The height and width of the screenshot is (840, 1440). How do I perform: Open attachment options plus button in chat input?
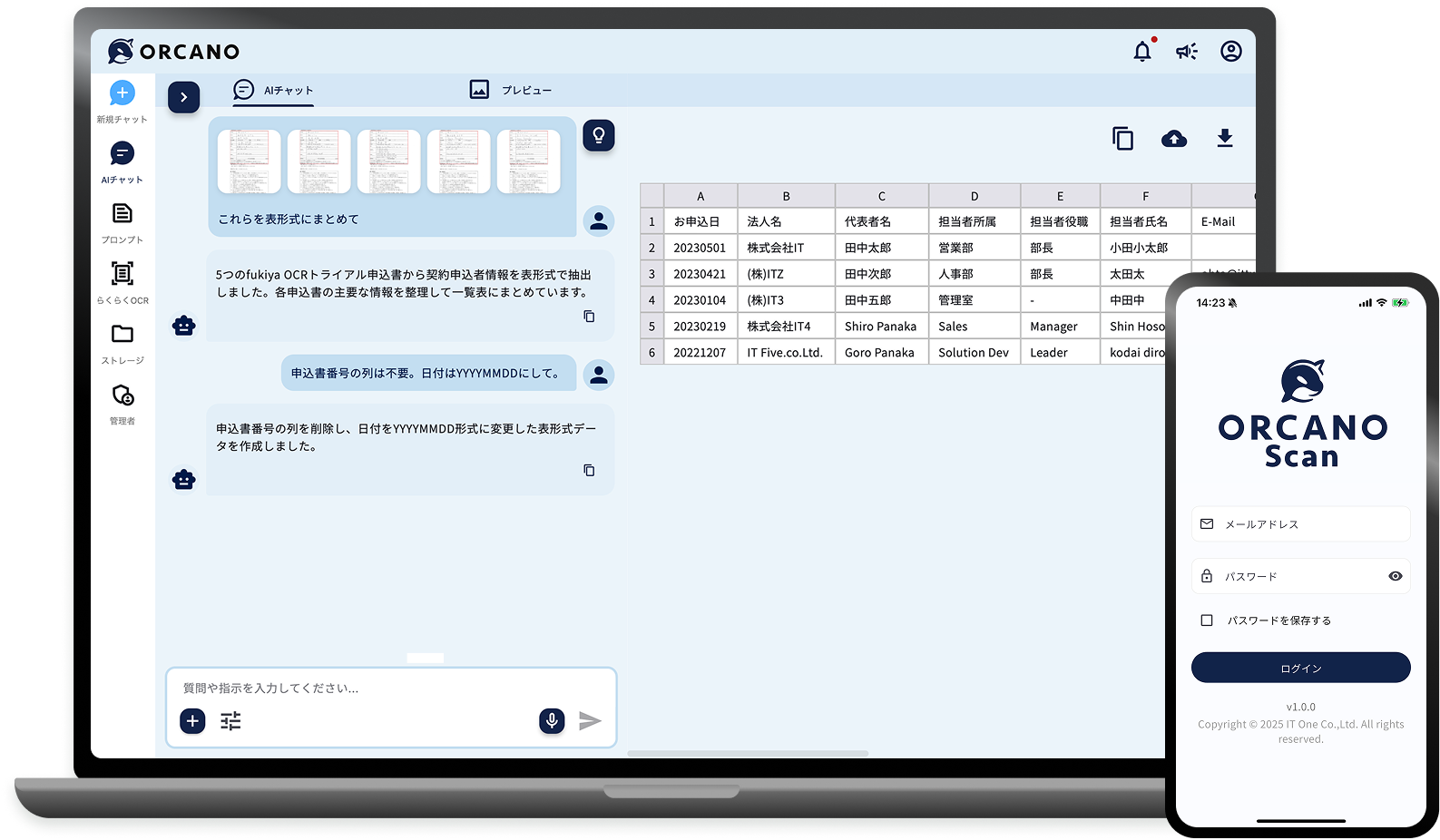192,721
